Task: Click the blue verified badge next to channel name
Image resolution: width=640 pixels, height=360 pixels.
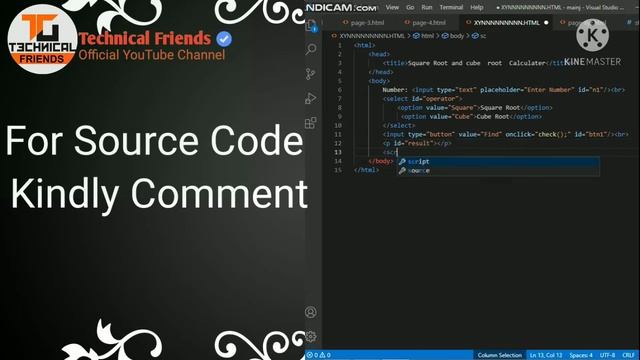Action: click(224, 39)
